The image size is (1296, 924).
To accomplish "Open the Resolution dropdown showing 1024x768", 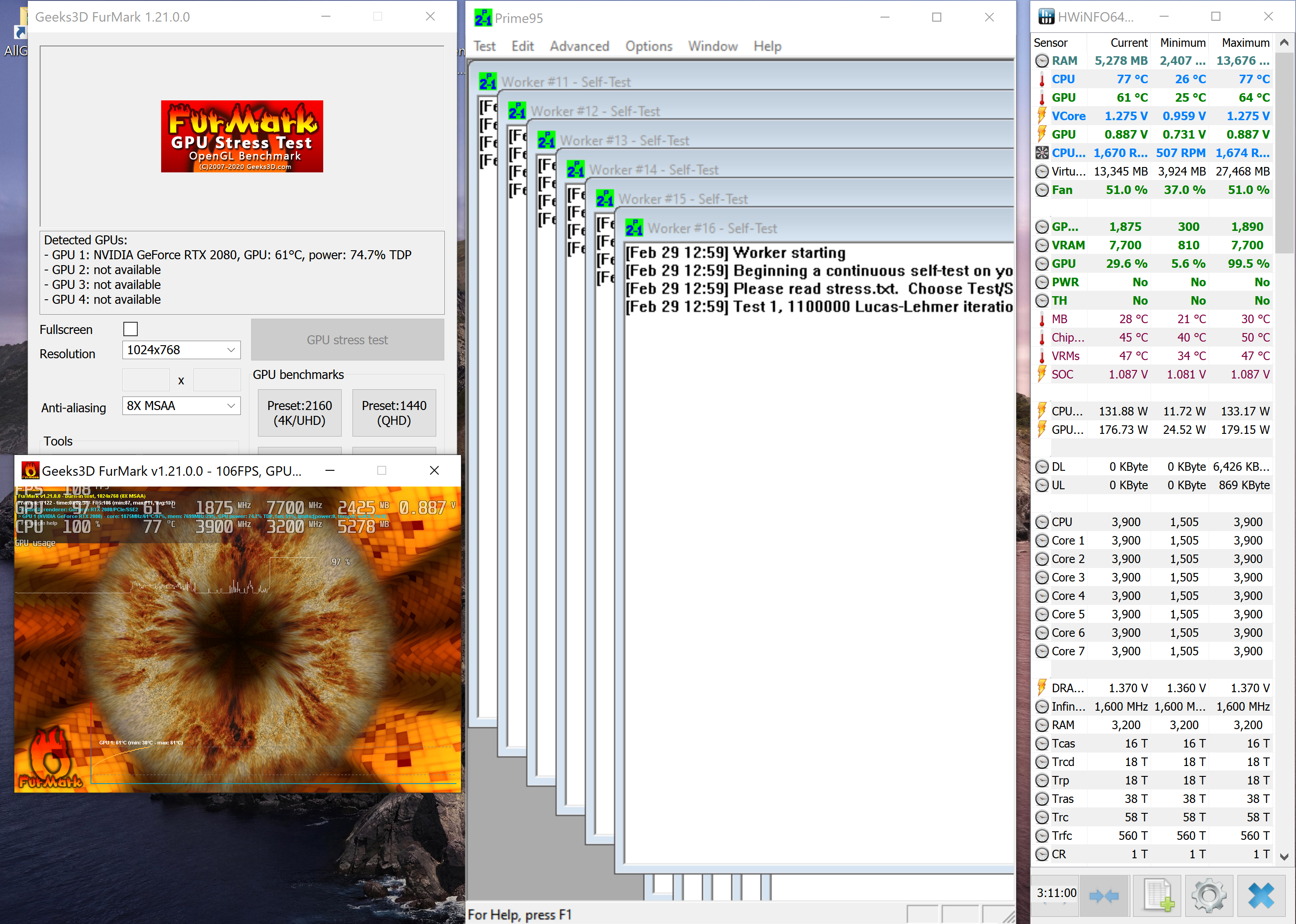I will click(x=181, y=350).
